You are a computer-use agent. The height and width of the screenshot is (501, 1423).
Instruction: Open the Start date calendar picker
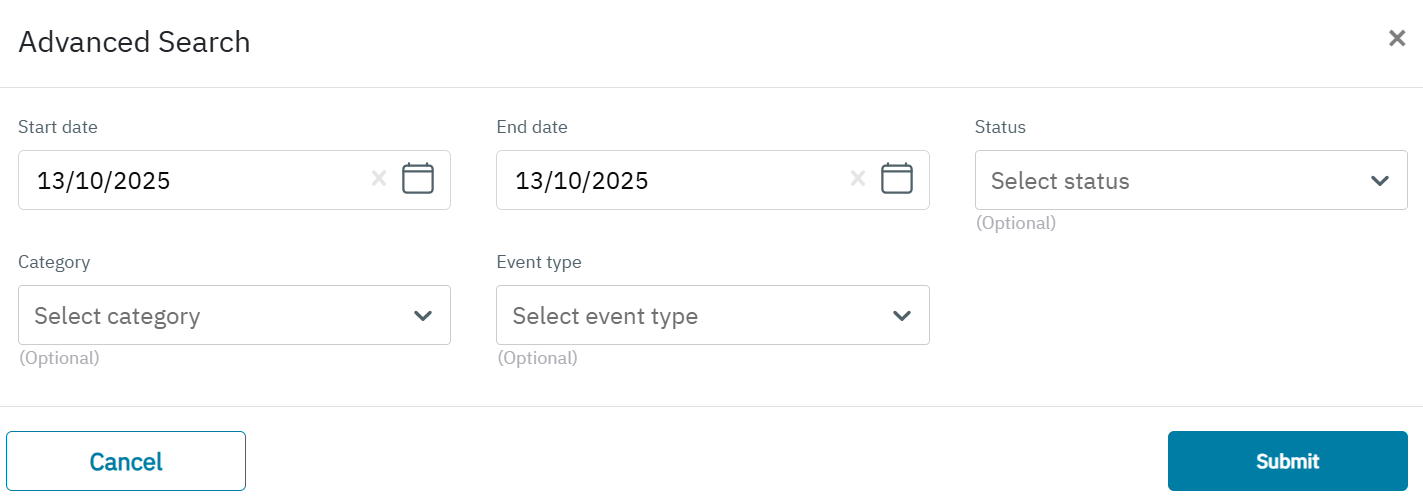click(418, 179)
